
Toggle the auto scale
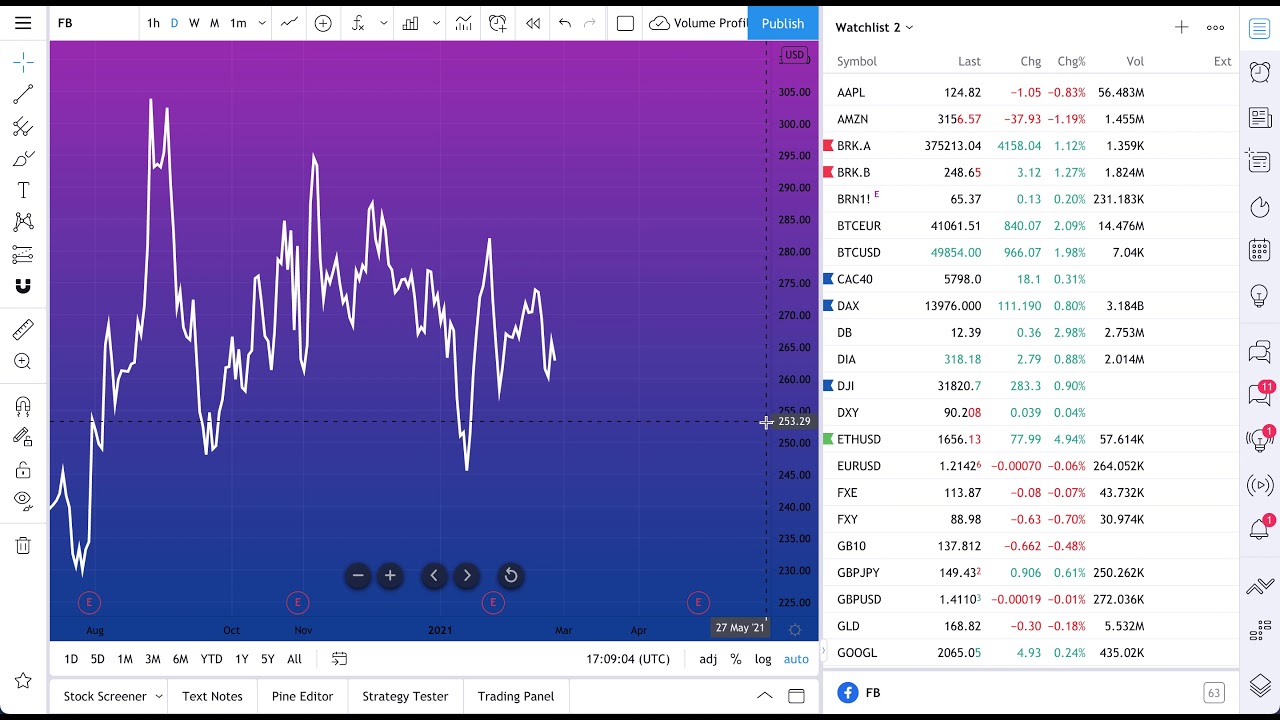796,659
